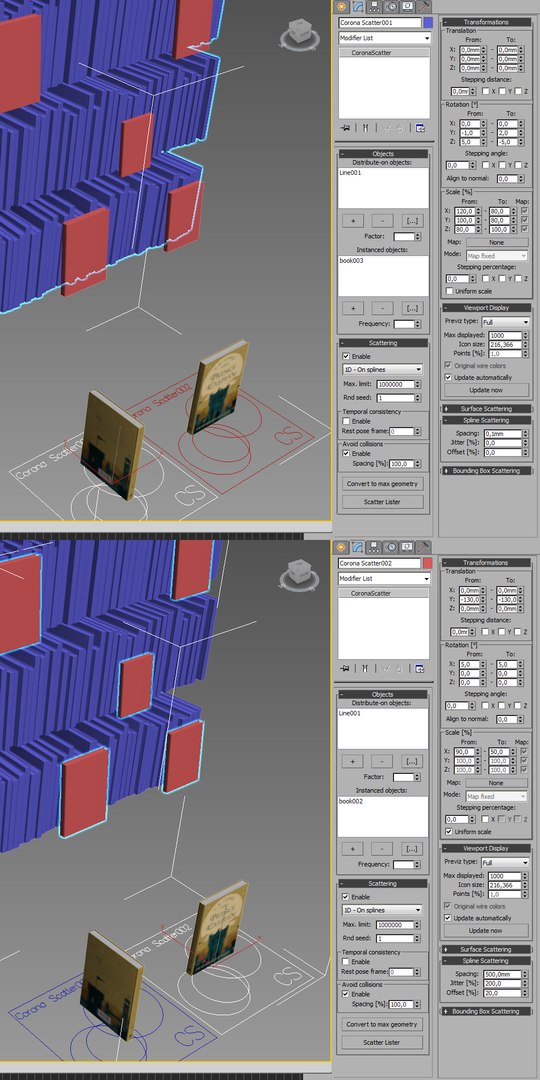
Task: Click Pin Stack icon under Scatter001 modifier stack
Action: [344, 128]
